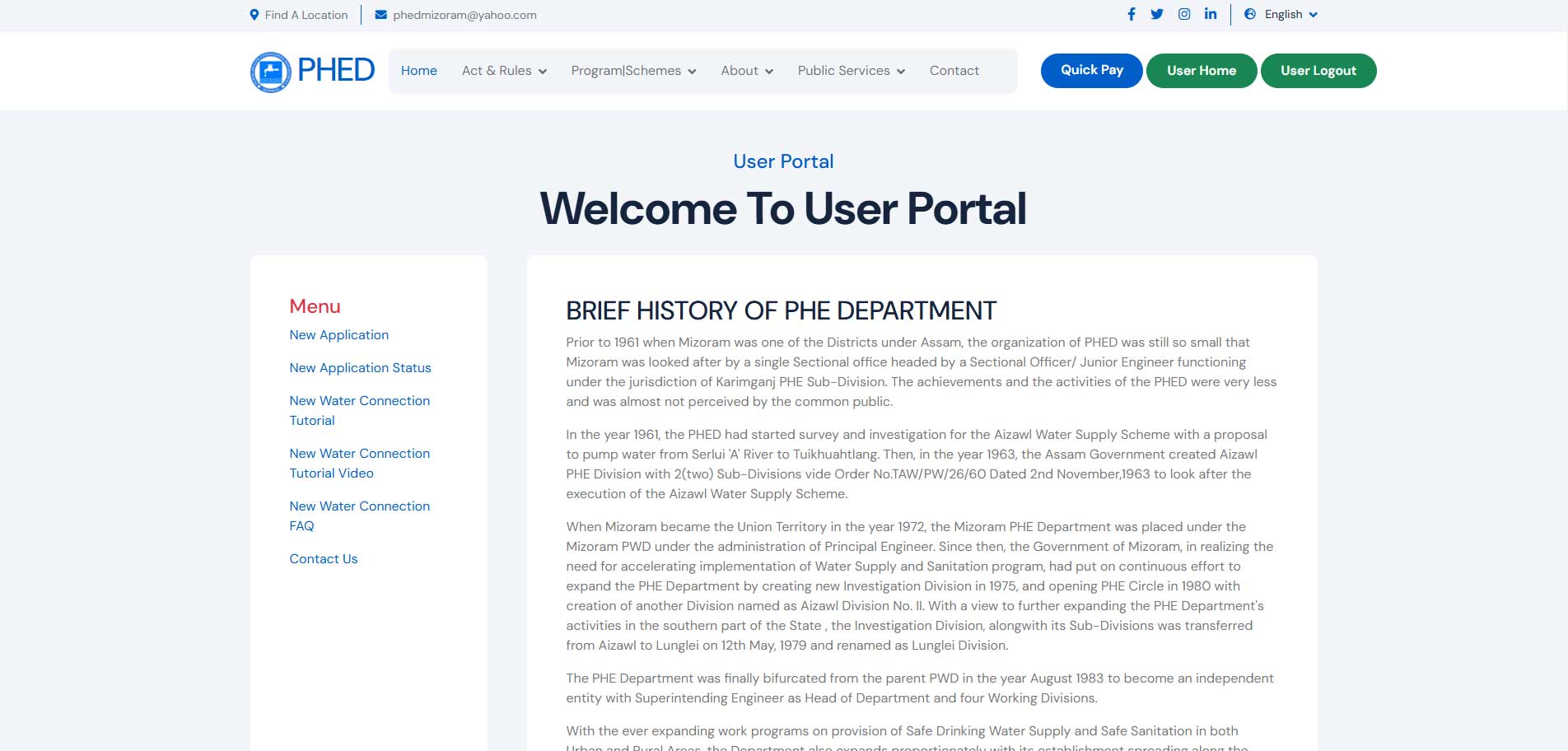Screen dimensions: 1568x751
Task: Open the LinkedIn social icon
Action: [x=1211, y=14]
